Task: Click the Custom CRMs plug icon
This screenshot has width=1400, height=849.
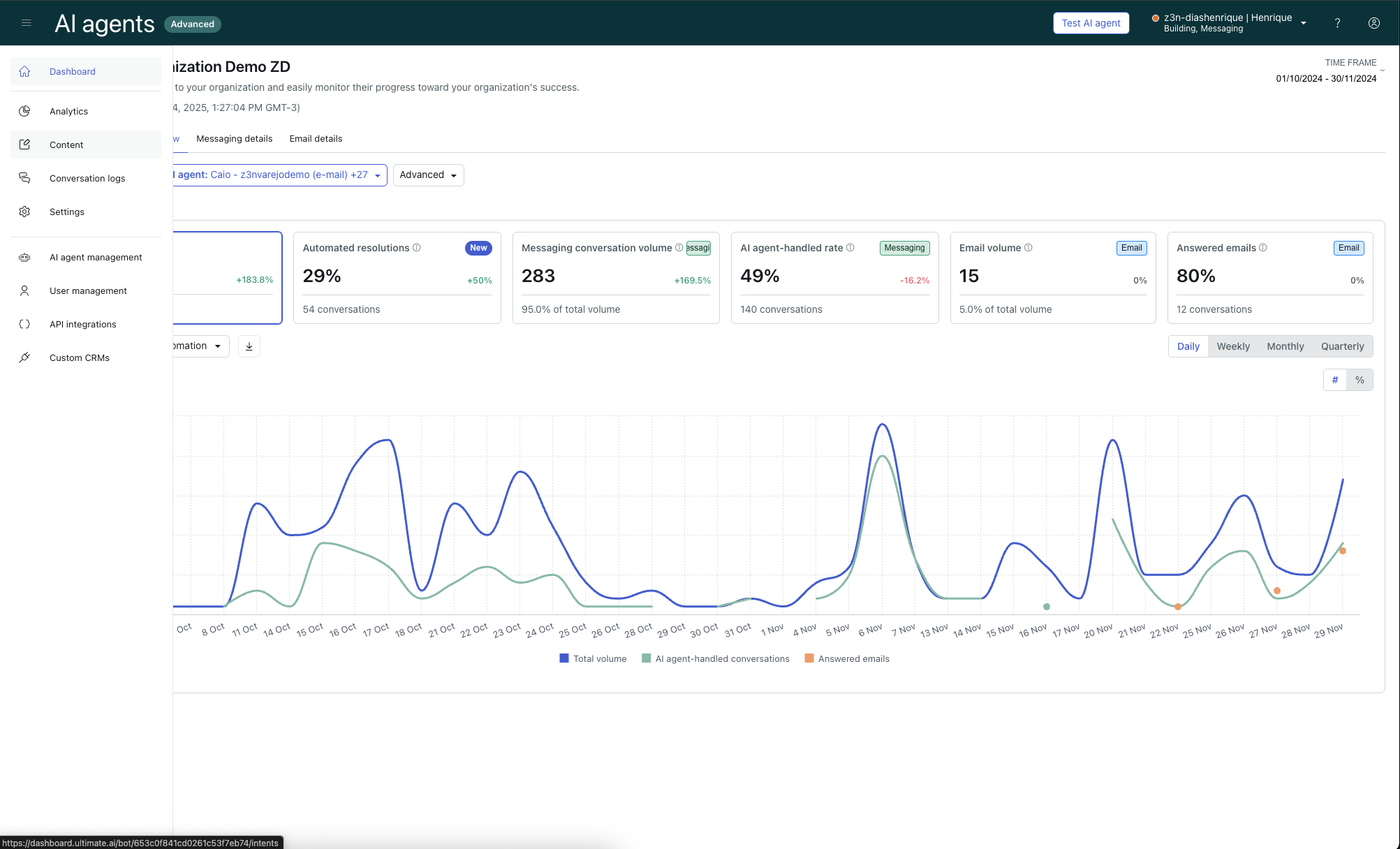Action: (24, 357)
